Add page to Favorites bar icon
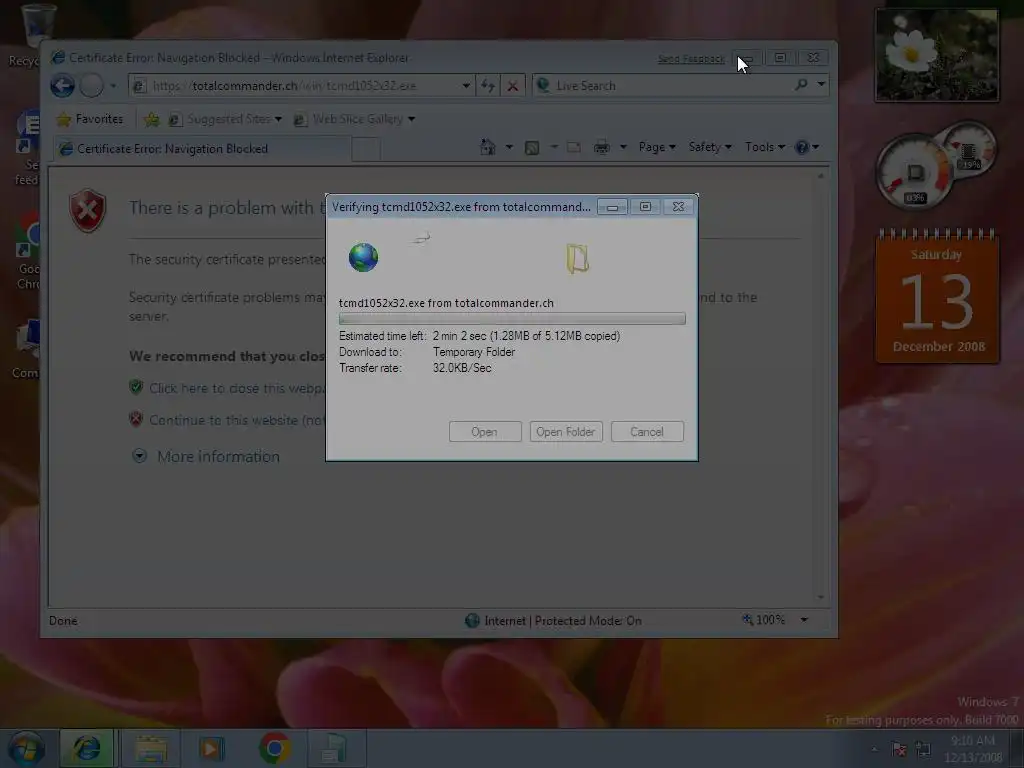 click(152, 119)
